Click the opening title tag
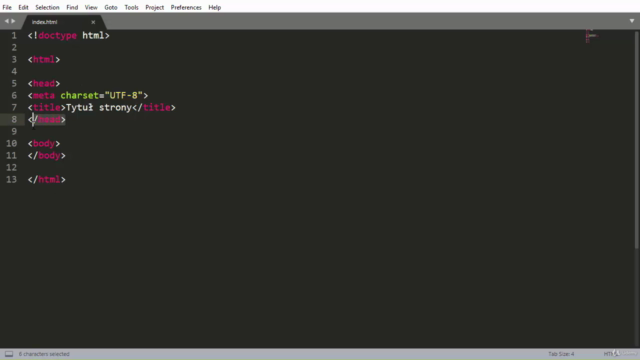640x360 pixels. (47, 107)
